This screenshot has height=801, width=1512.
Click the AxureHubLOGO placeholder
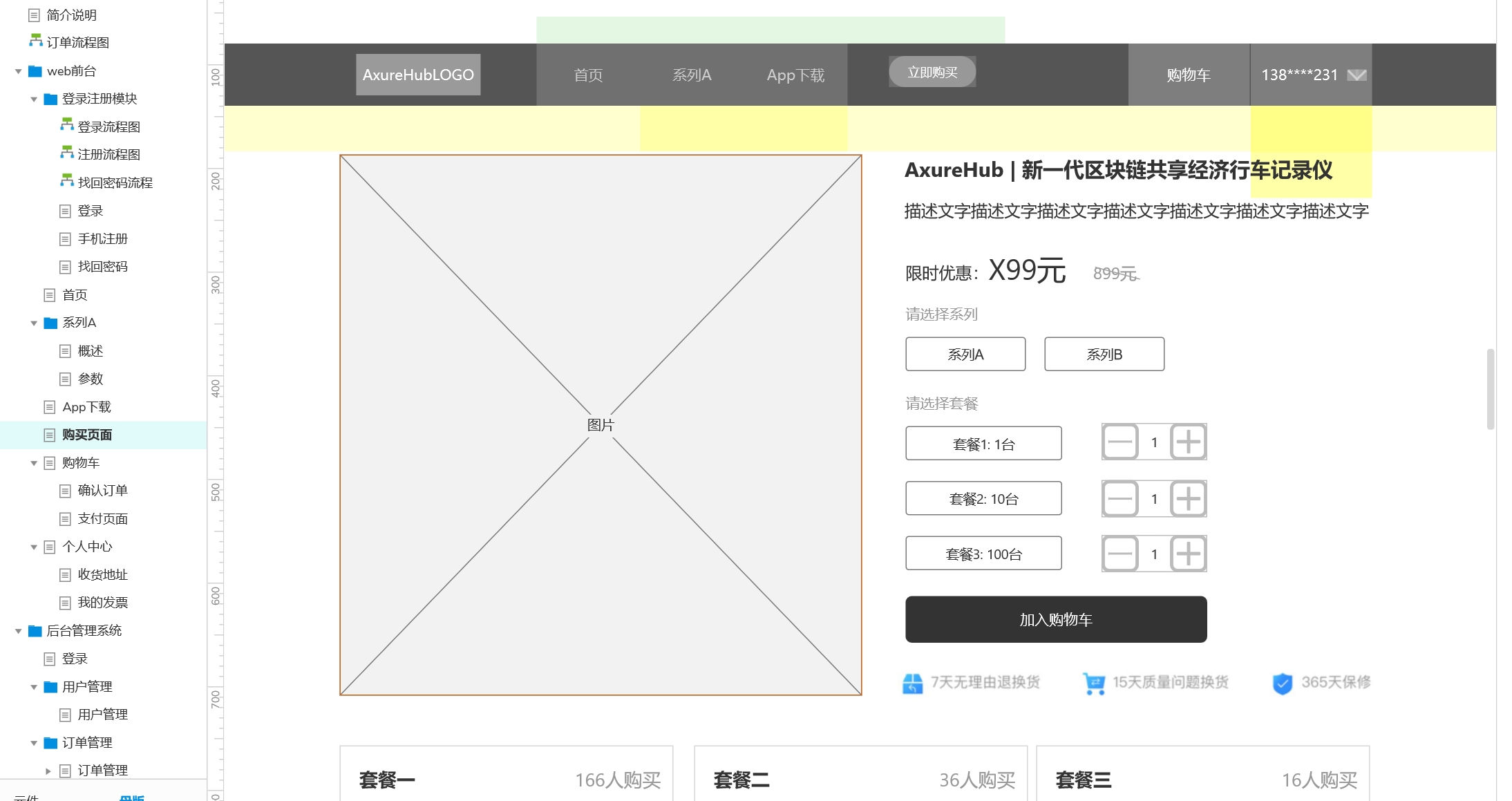[418, 75]
